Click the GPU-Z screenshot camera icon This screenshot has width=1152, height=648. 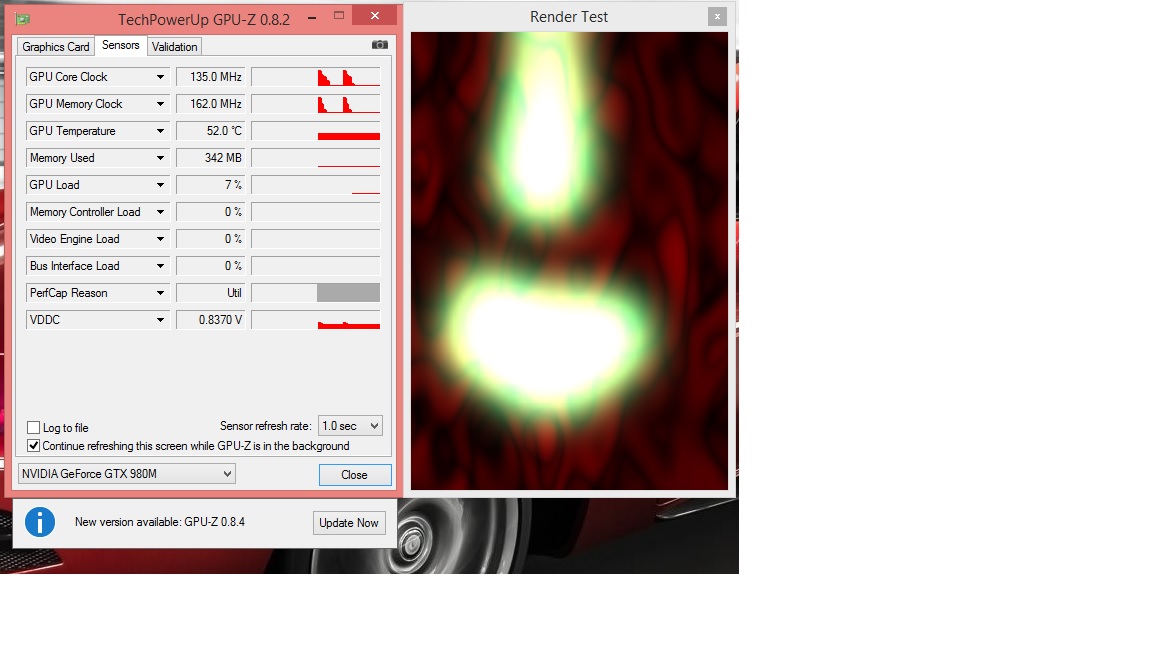[380, 45]
